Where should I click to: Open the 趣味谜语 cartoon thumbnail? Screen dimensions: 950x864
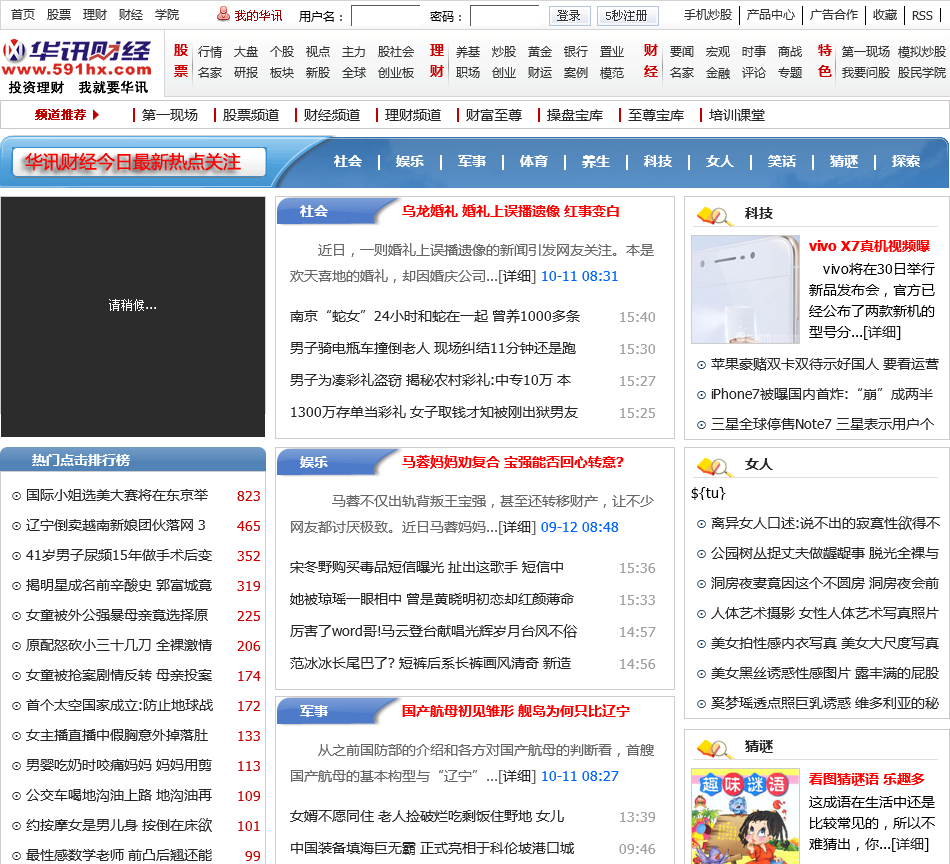[x=745, y=816]
